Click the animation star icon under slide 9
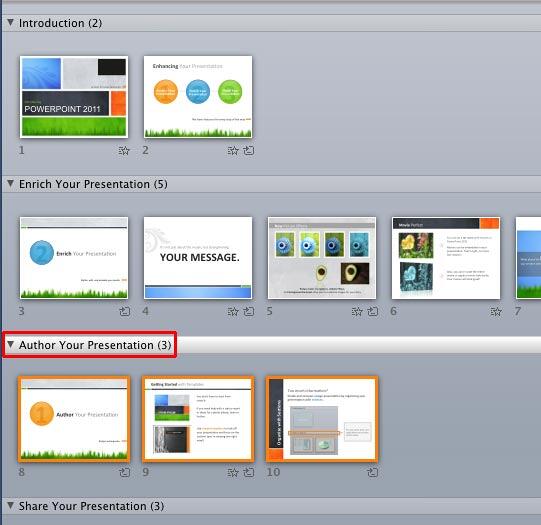 (x=233, y=472)
